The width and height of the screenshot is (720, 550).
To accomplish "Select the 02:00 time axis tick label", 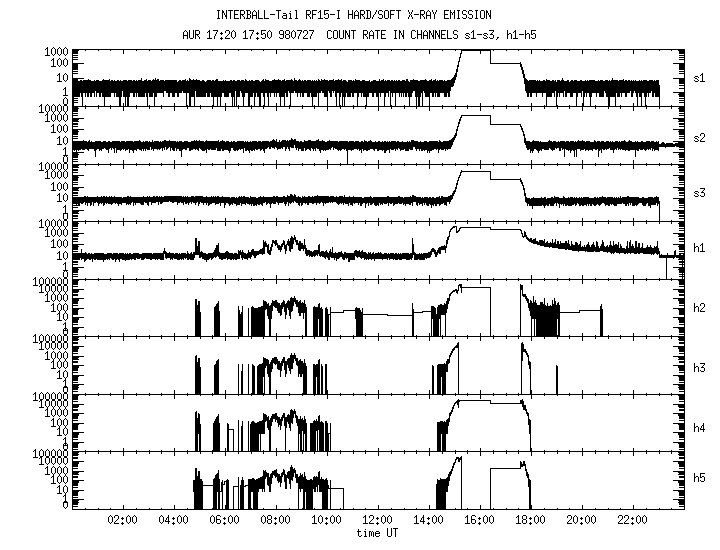I will (x=122, y=520).
